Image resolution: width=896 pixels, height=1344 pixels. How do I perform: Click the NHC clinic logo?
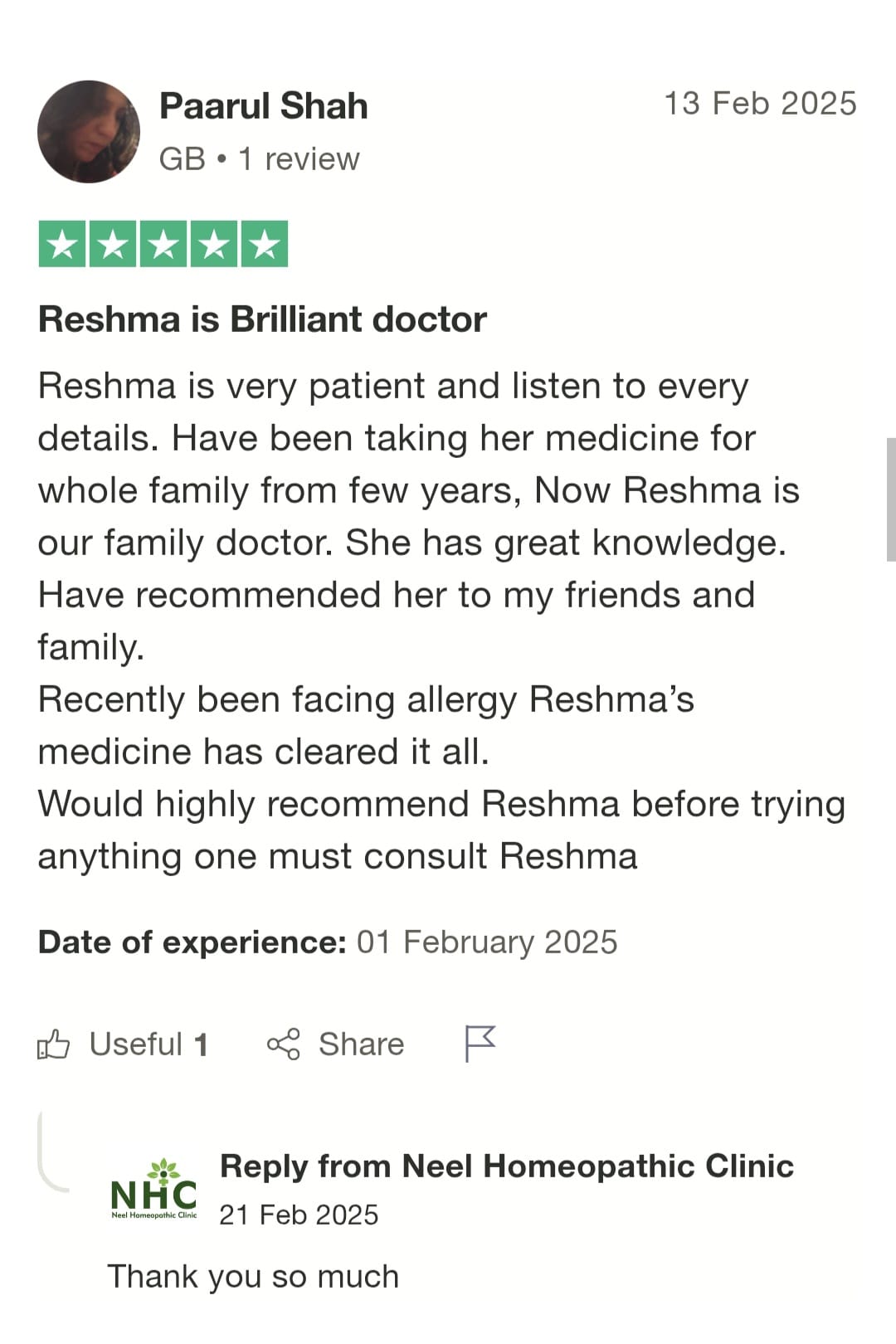coord(154,1189)
